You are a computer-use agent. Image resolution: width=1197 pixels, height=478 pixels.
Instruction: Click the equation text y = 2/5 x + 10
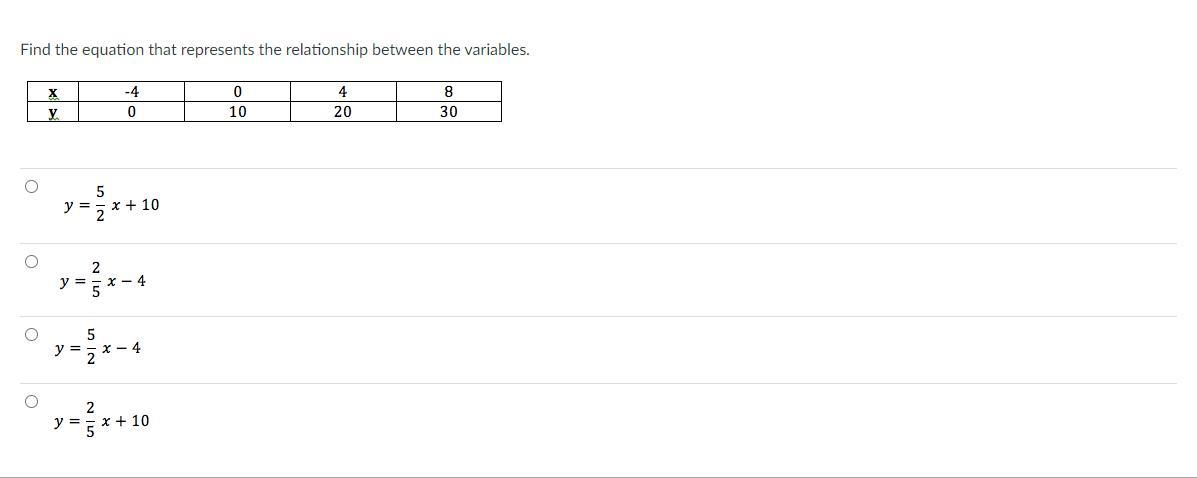coord(102,421)
